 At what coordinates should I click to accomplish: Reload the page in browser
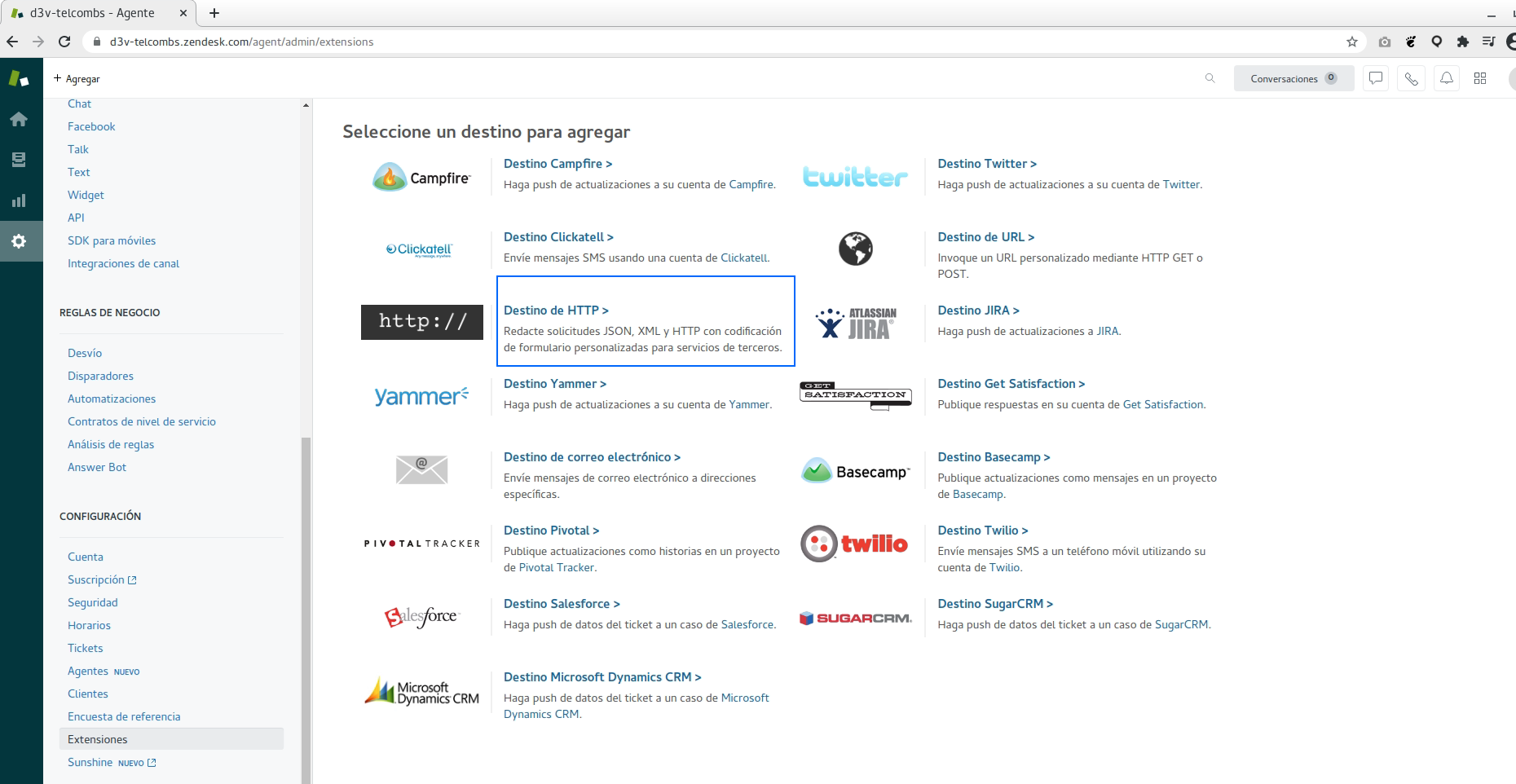click(x=64, y=42)
